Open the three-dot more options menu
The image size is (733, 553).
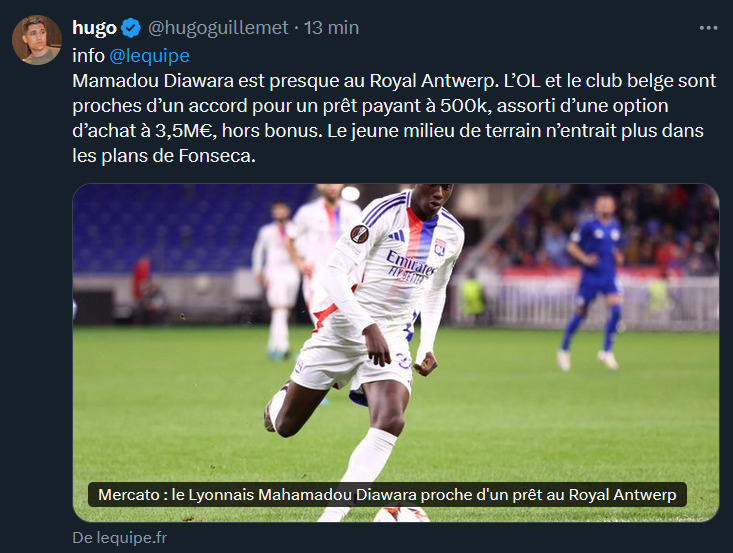pyautogui.click(x=708, y=29)
